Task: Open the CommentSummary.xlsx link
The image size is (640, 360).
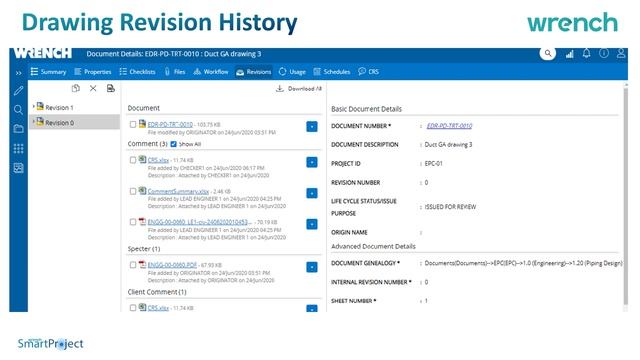Action: [178, 191]
